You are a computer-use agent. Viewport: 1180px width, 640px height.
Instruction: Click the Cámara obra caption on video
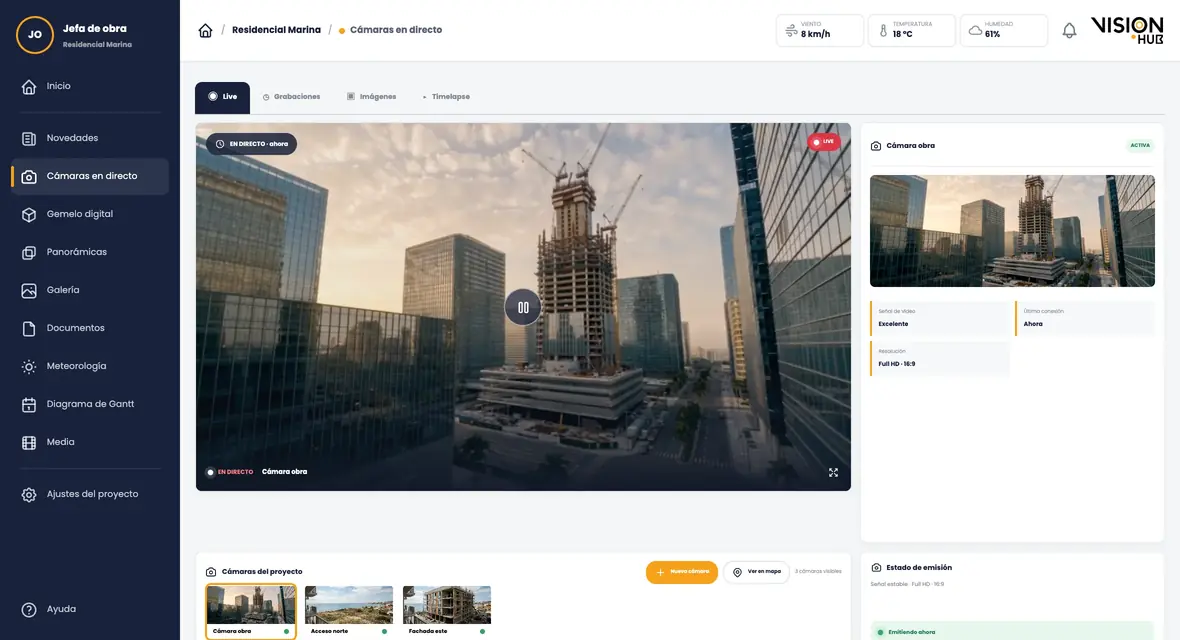(284, 472)
